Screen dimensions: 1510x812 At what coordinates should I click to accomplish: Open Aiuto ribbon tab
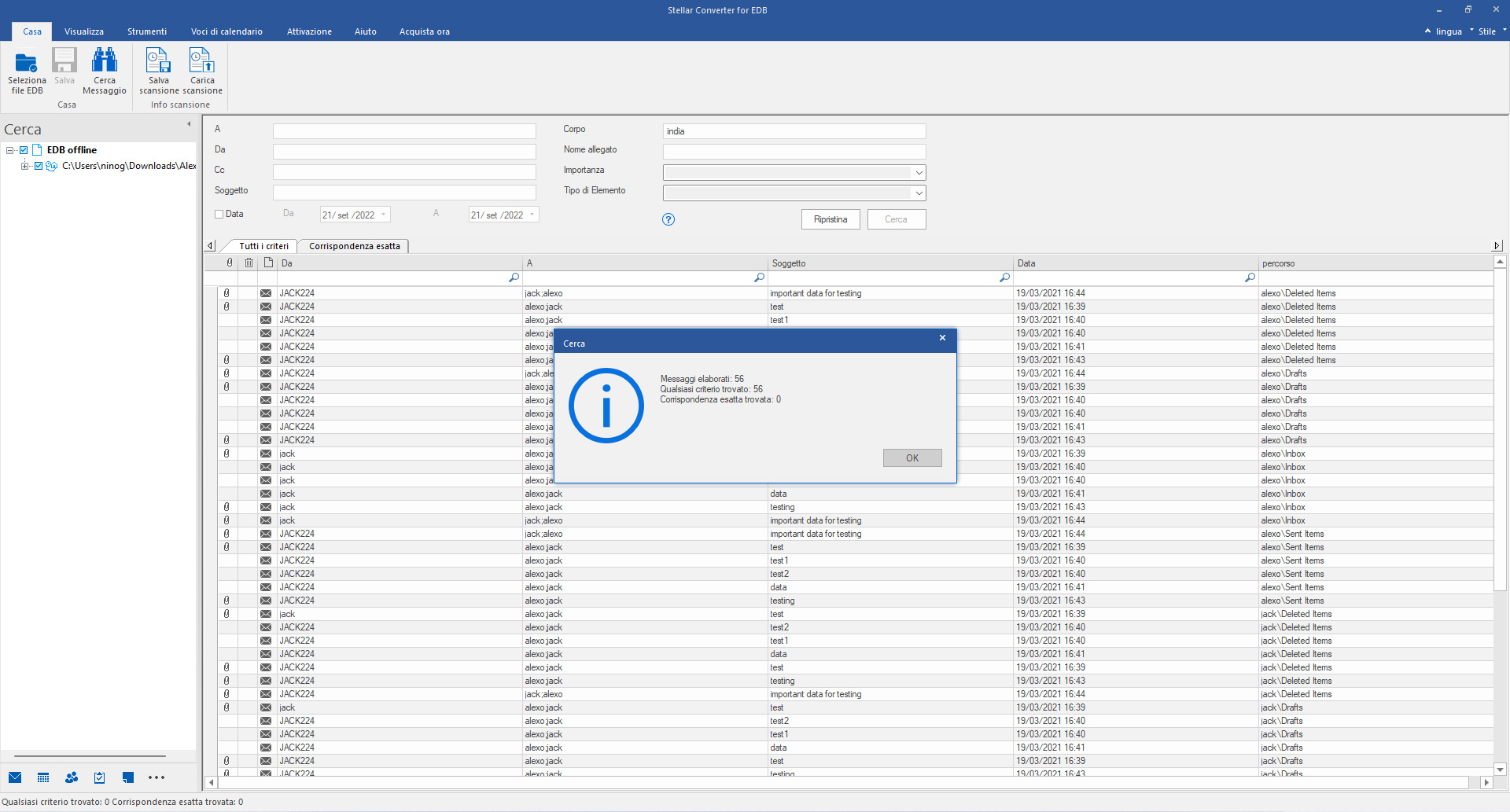pos(366,31)
